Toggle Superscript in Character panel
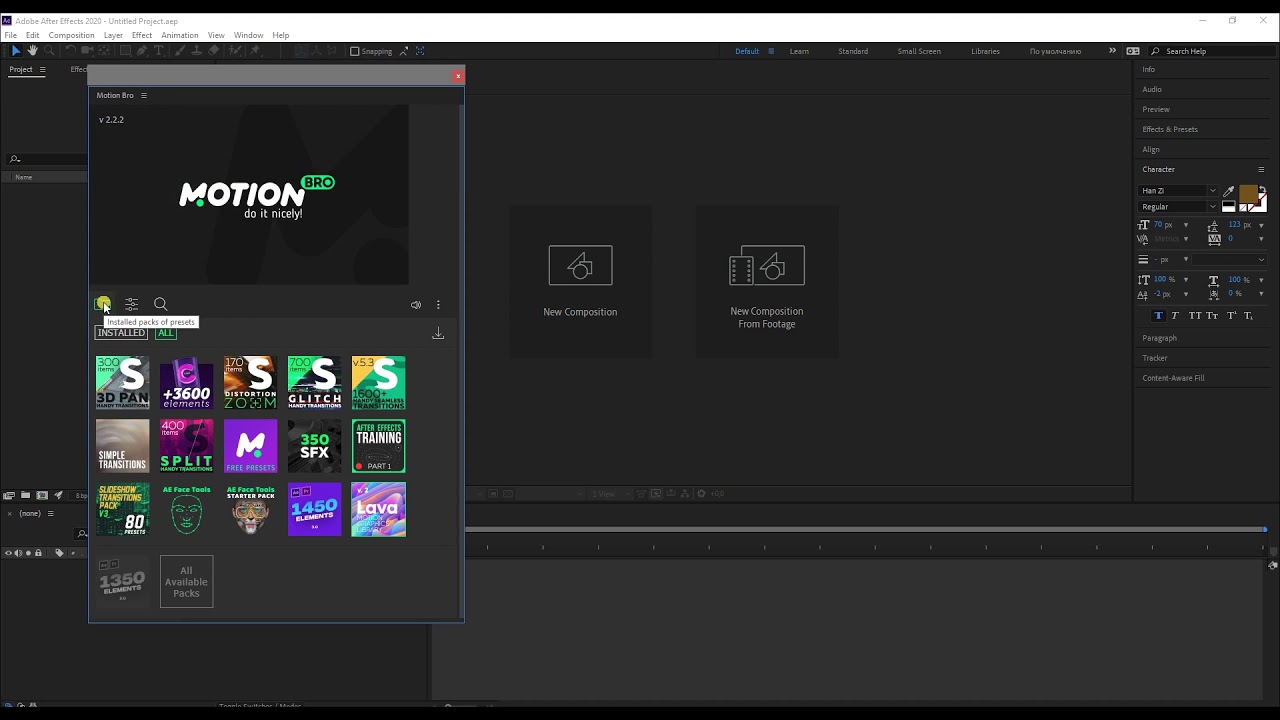 [1232, 316]
